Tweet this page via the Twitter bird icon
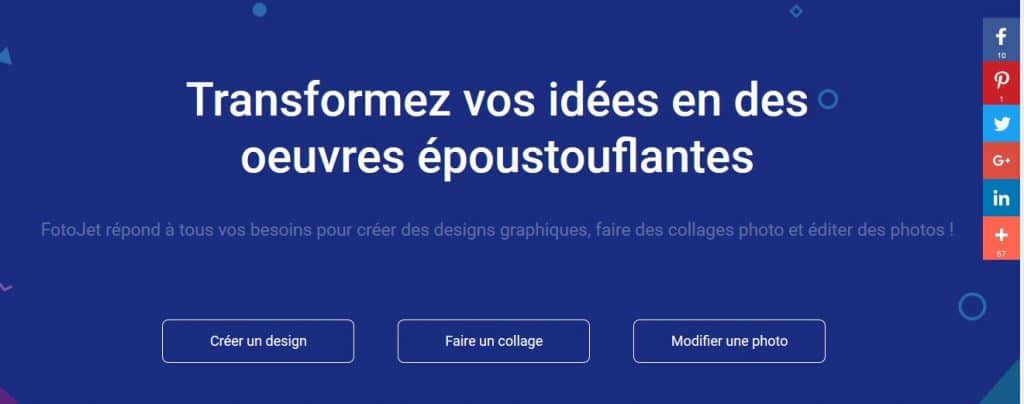This screenshot has height=404, width=1024. coord(1000,124)
